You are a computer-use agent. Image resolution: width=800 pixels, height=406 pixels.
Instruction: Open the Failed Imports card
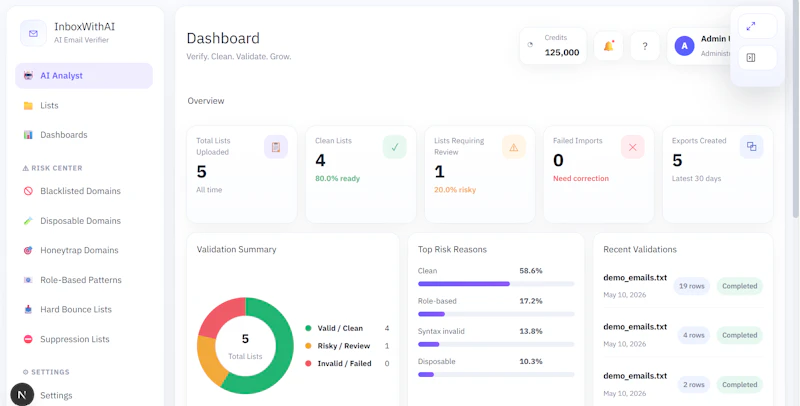(598, 174)
